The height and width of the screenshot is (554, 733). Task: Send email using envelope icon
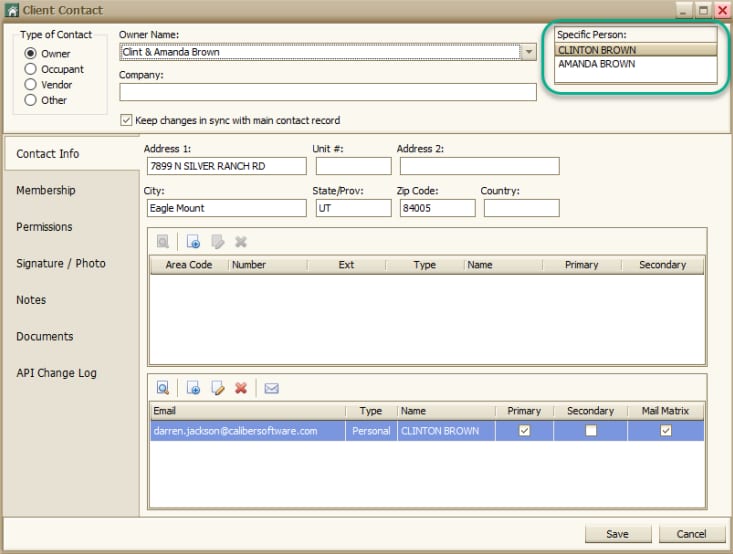click(x=271, y=388)
